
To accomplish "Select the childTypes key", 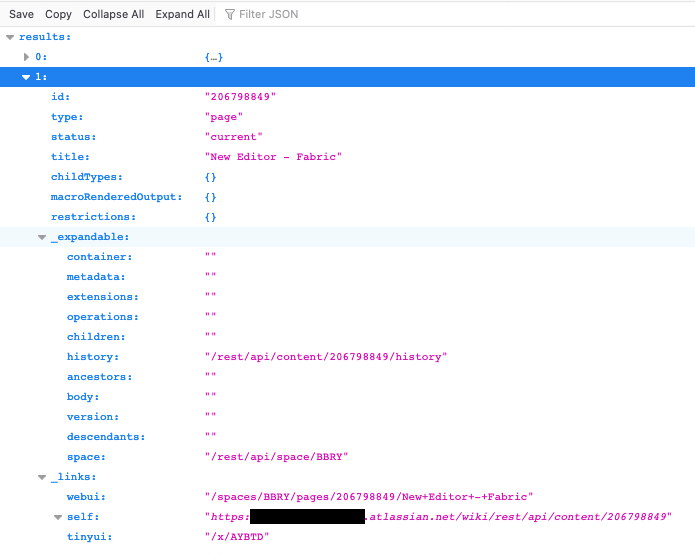I will 86,177.
